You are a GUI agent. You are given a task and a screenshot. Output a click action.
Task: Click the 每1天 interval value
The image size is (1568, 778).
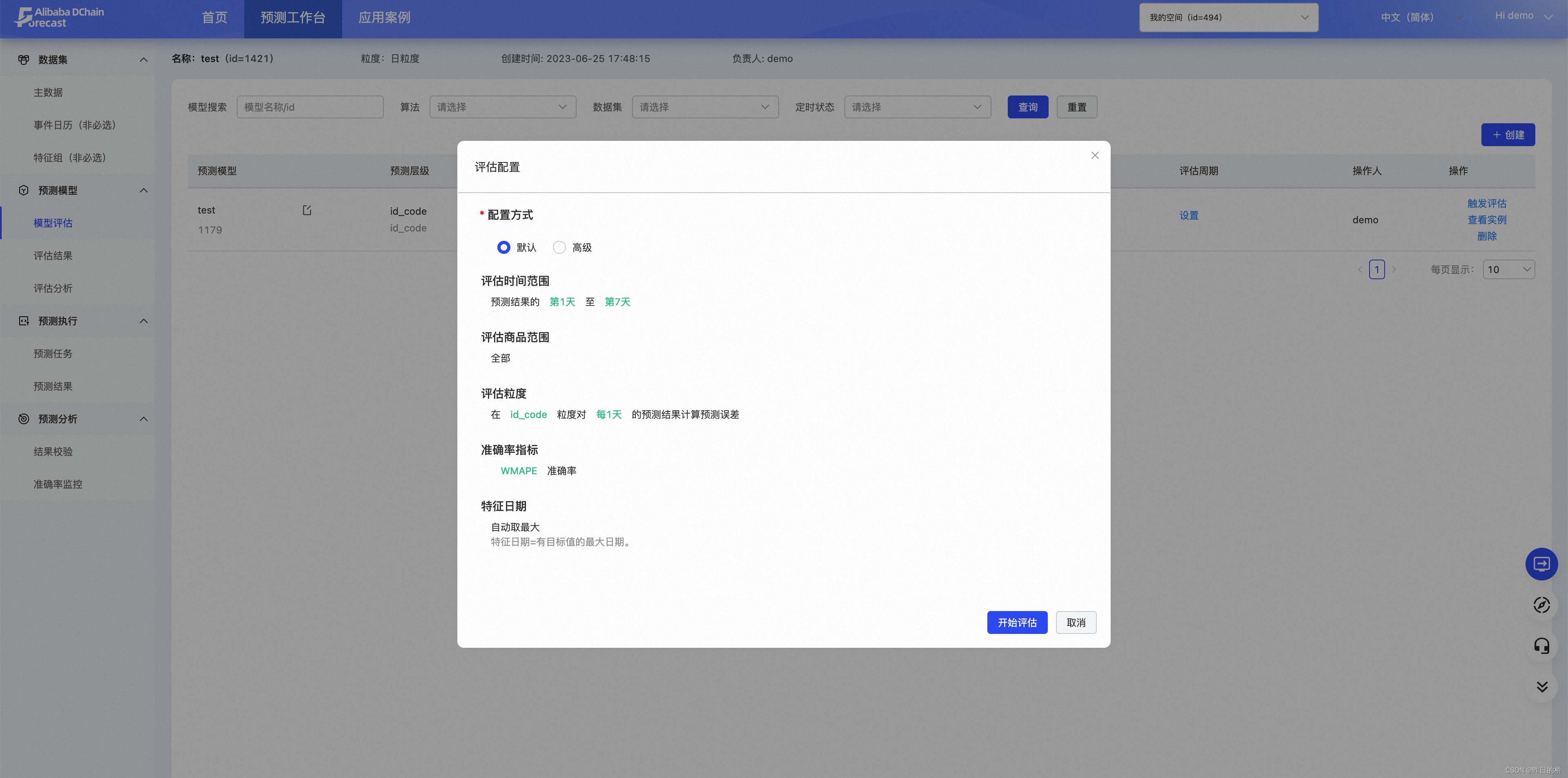[x=609, y=414]
